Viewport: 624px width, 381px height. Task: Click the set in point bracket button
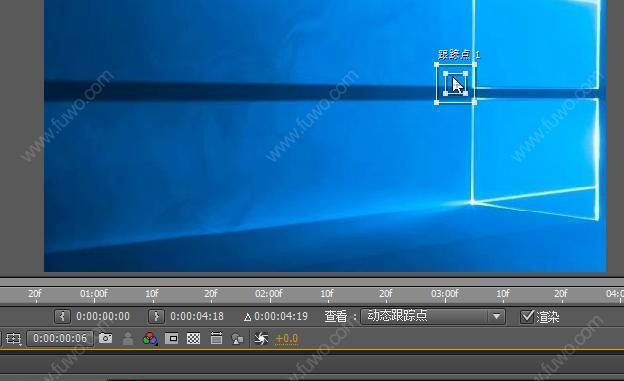(x=62, y=317)
